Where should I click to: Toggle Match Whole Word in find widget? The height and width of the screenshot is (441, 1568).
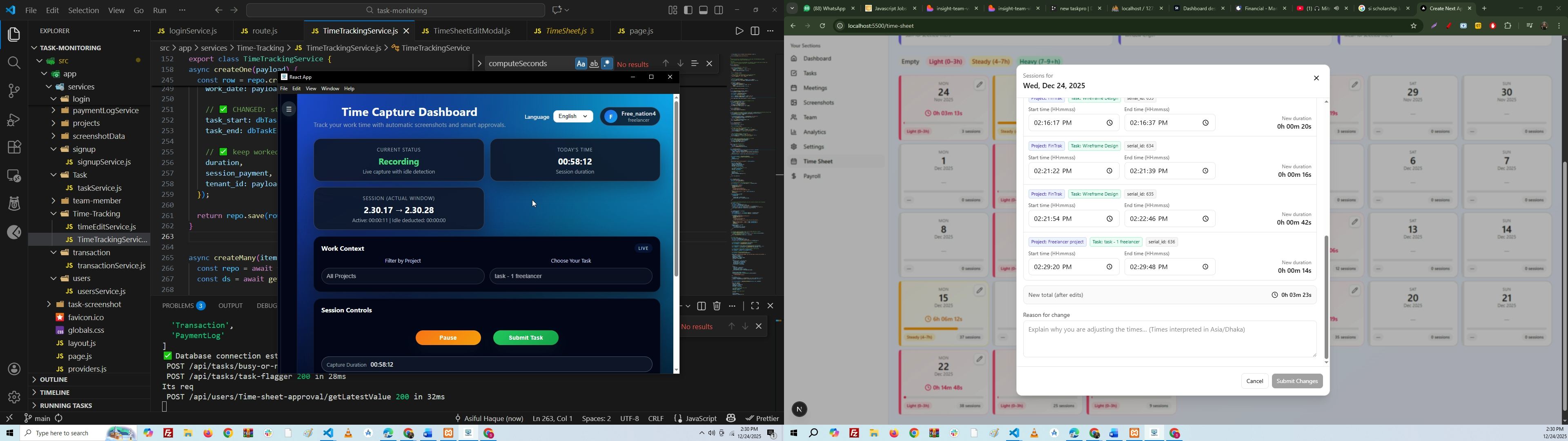pos(594,64)
